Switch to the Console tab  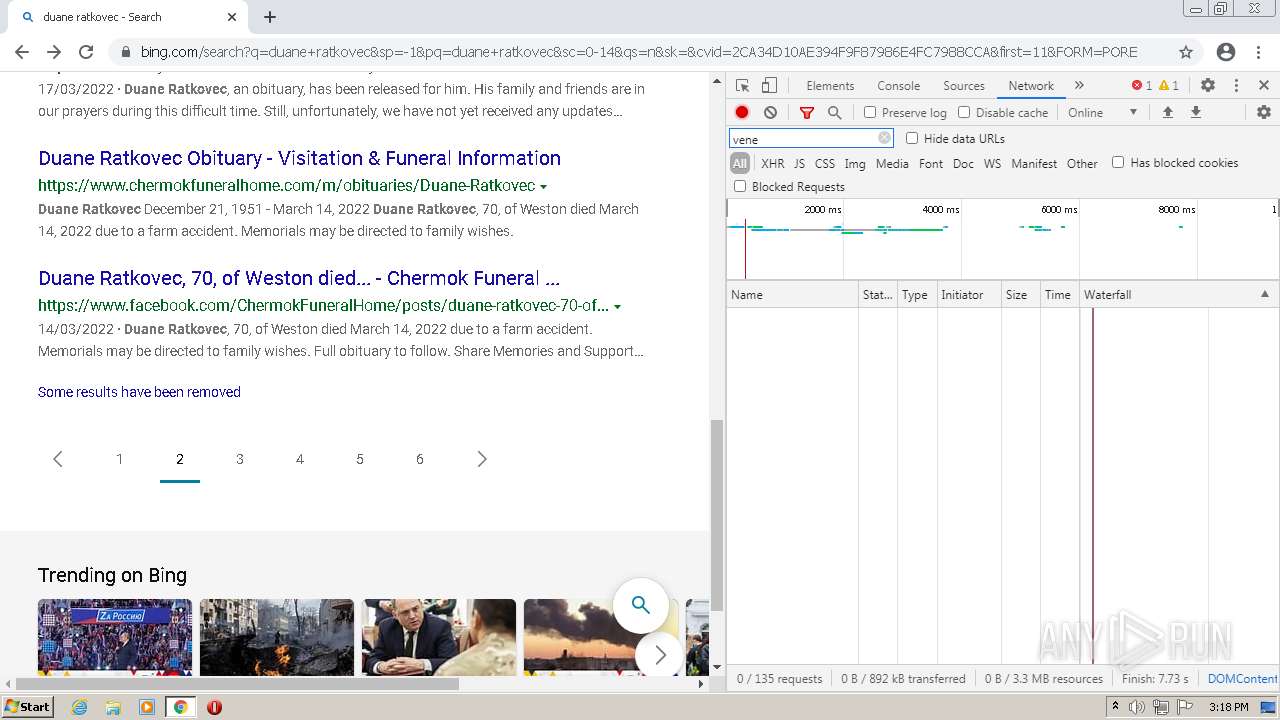[898, 86]
